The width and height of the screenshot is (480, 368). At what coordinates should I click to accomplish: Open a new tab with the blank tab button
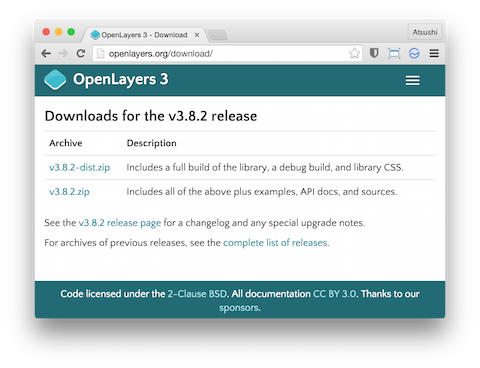click(217, 35)
